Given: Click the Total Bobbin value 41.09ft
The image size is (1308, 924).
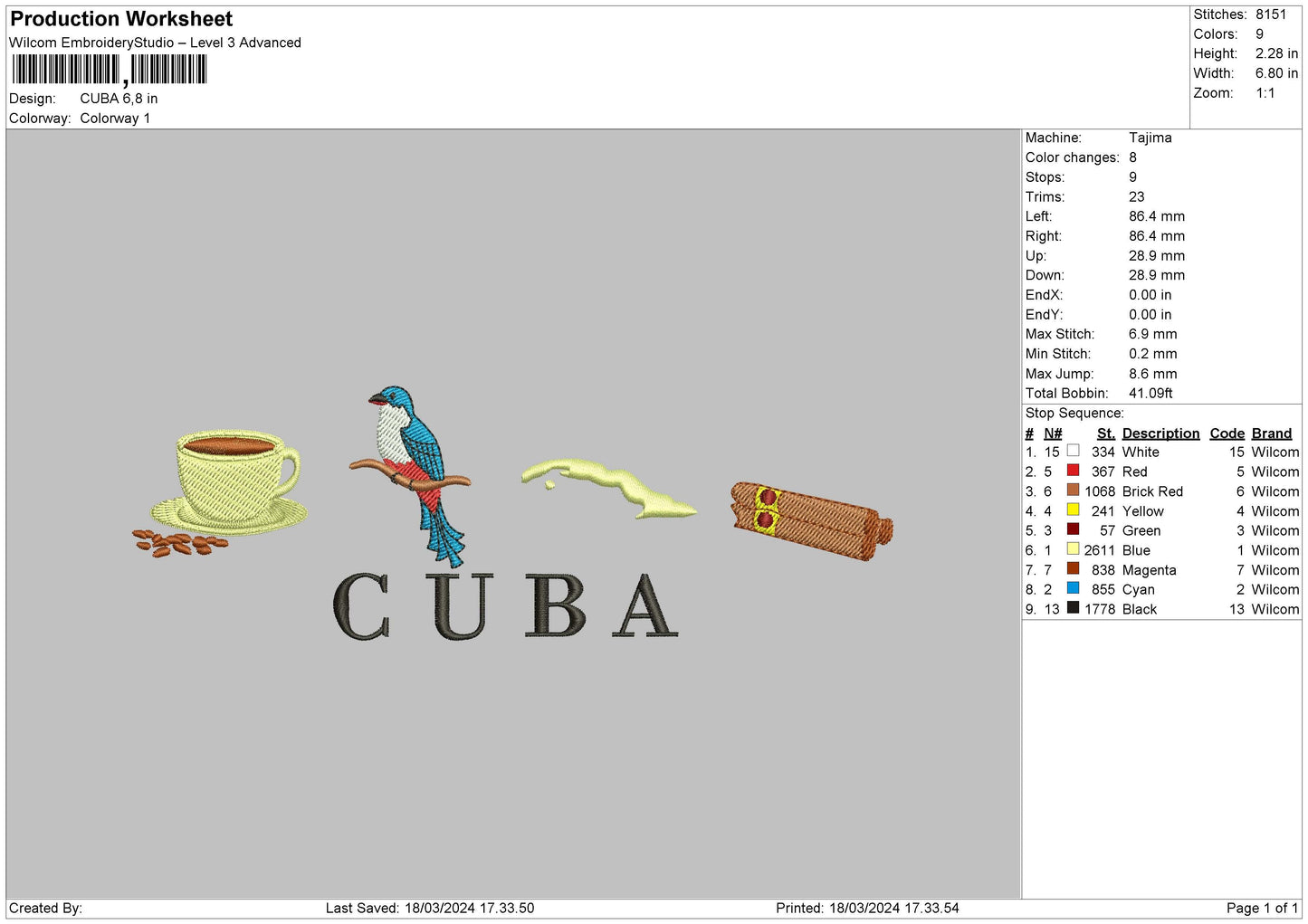Looking at the screenshot, I should [1150, 394].
